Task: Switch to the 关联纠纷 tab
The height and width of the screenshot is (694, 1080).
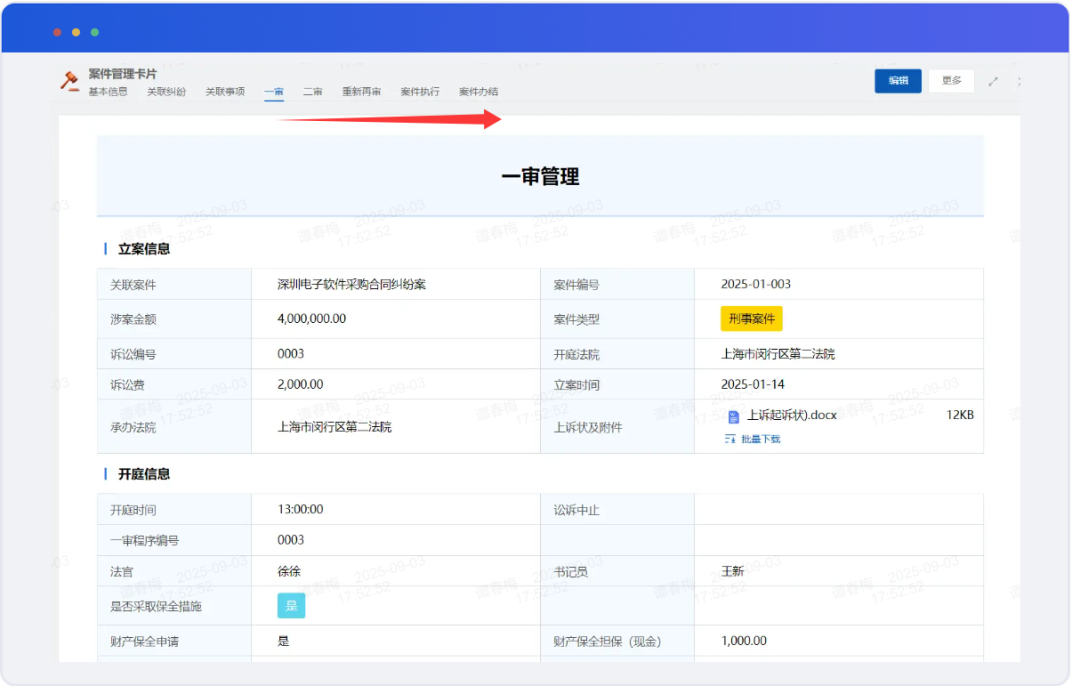Action: [168, 92]
